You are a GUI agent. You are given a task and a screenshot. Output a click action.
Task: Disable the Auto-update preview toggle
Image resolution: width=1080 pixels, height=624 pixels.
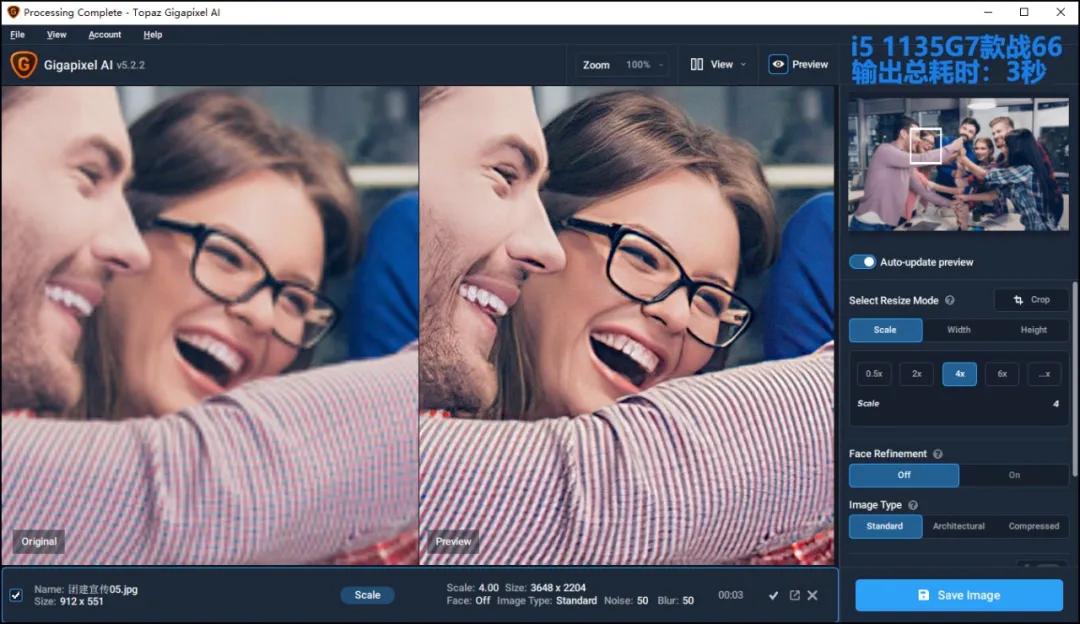click(862, 261)
